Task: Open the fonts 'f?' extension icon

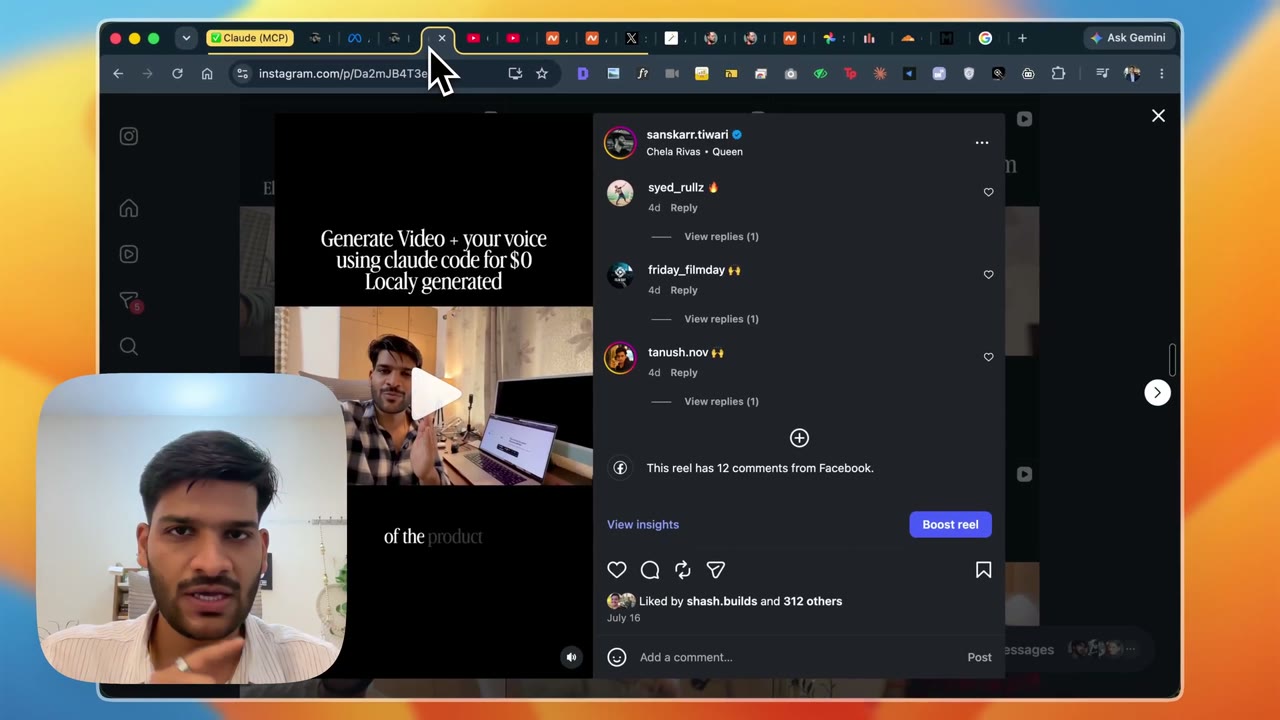Action: pos(643,73)
